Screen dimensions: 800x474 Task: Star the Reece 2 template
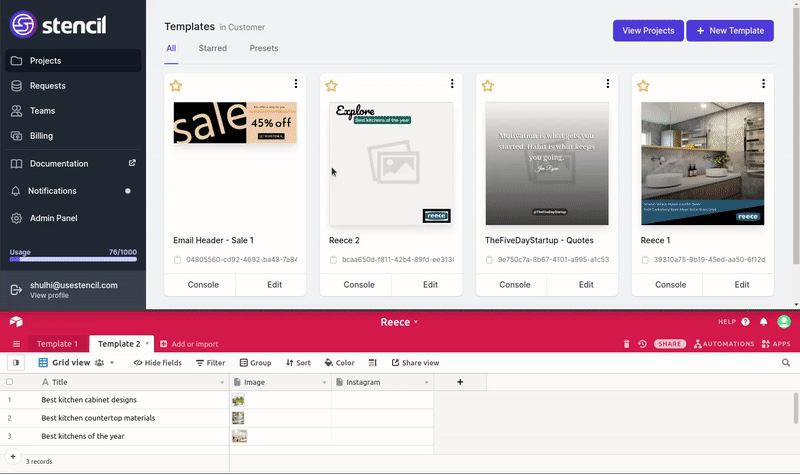coord(332,86)
